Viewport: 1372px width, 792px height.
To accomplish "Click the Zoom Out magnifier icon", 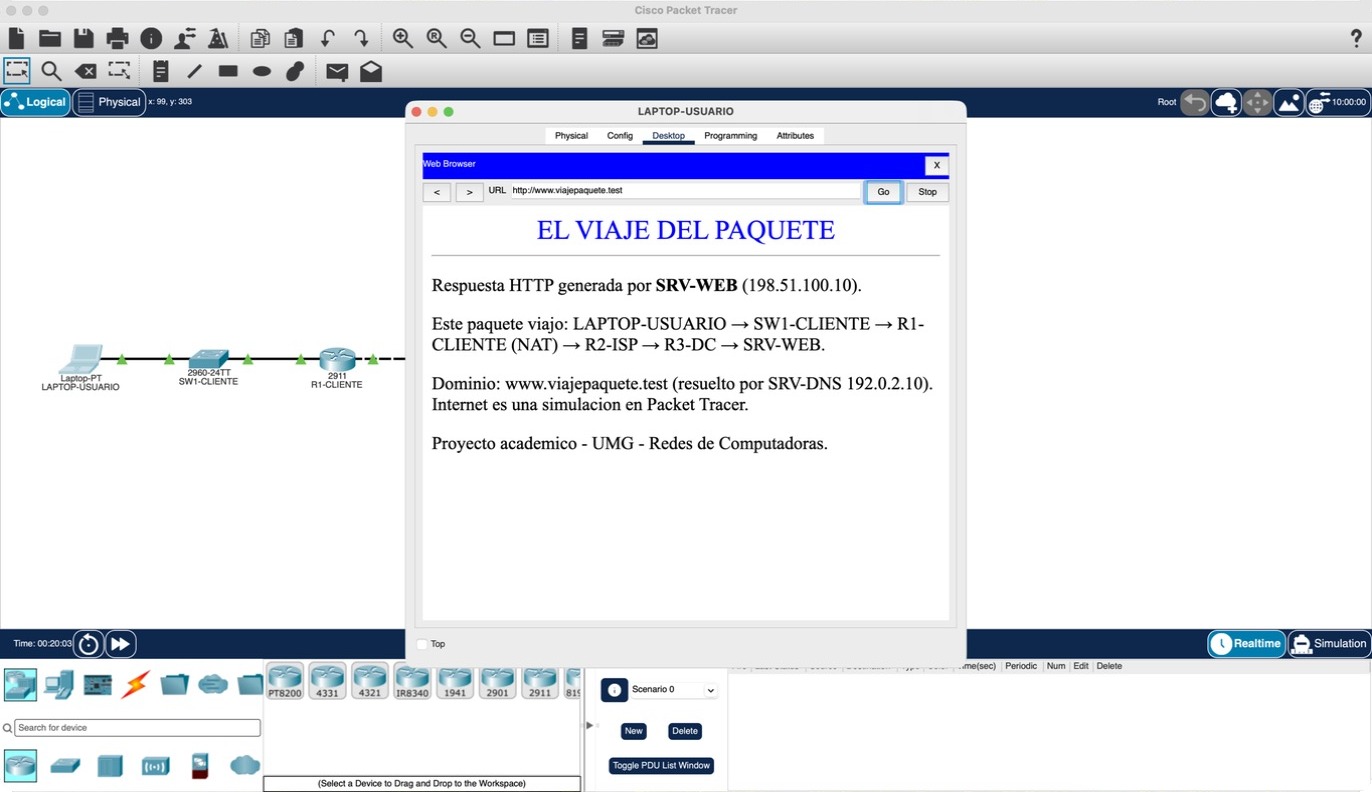I will pos(470,39).
